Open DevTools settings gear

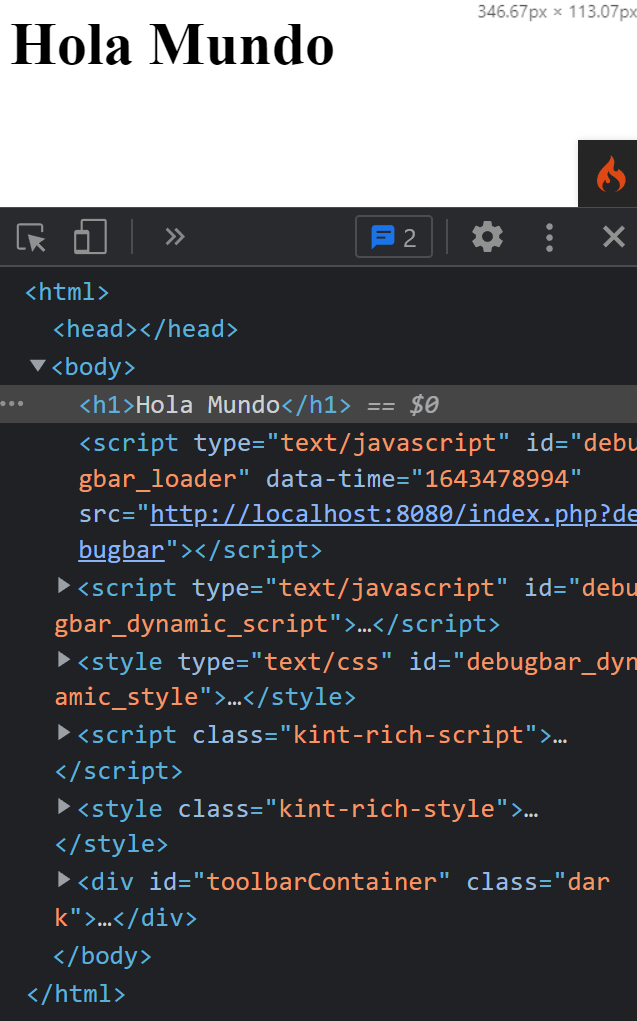(x=487, y=237)
